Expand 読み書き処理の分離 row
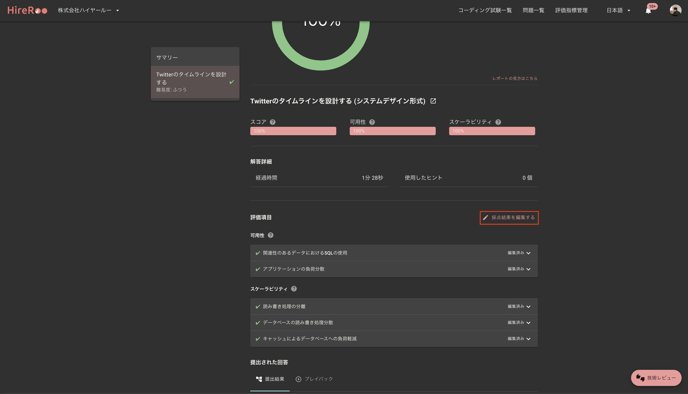The image size is (688, 394). [x=394, y=306]
